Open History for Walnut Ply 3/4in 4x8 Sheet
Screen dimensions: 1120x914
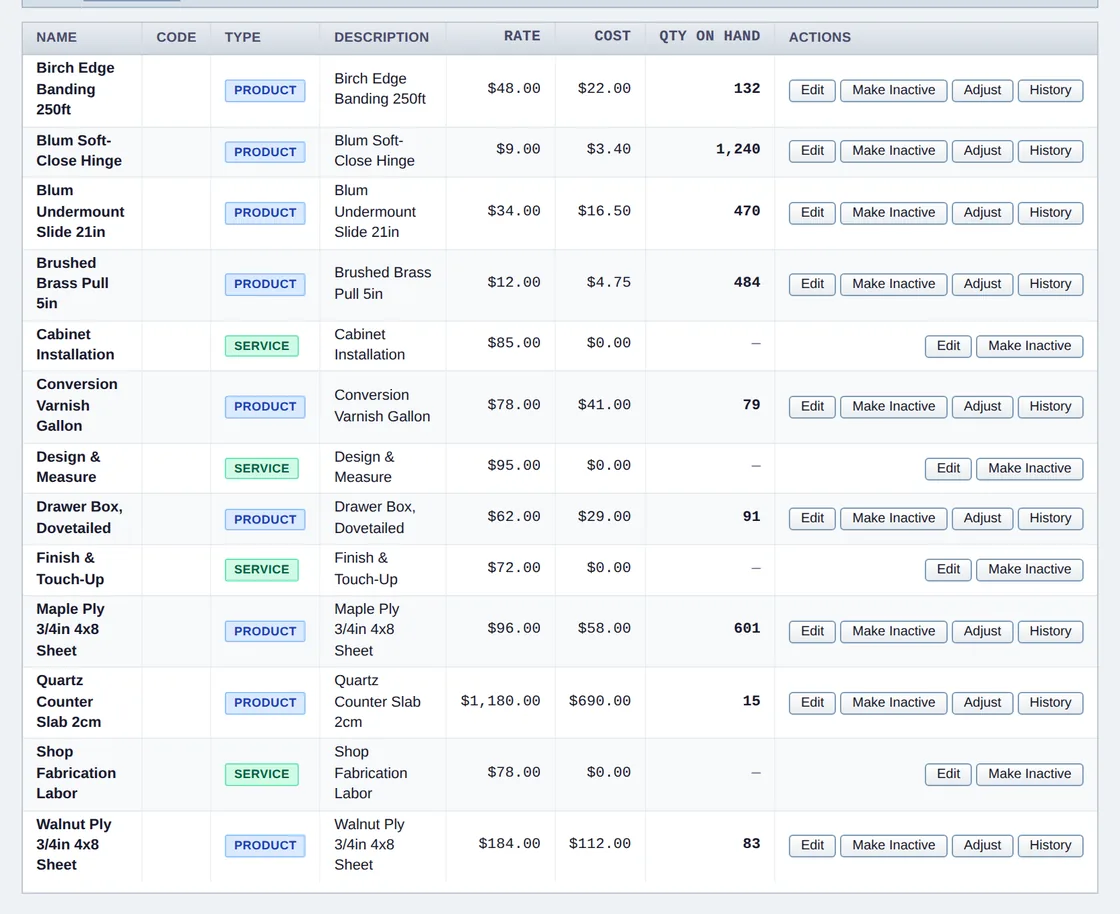coord(1050,845)
